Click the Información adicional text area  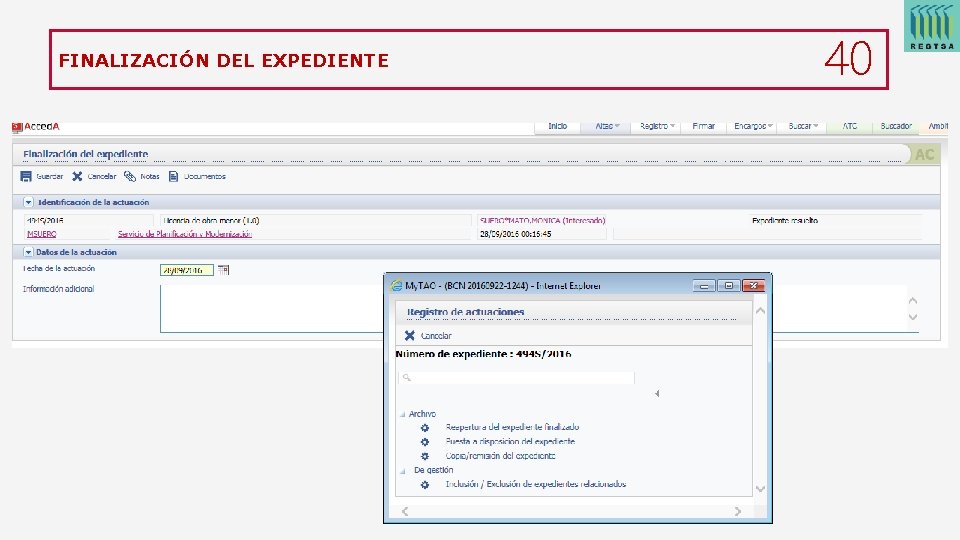(272, 309)
